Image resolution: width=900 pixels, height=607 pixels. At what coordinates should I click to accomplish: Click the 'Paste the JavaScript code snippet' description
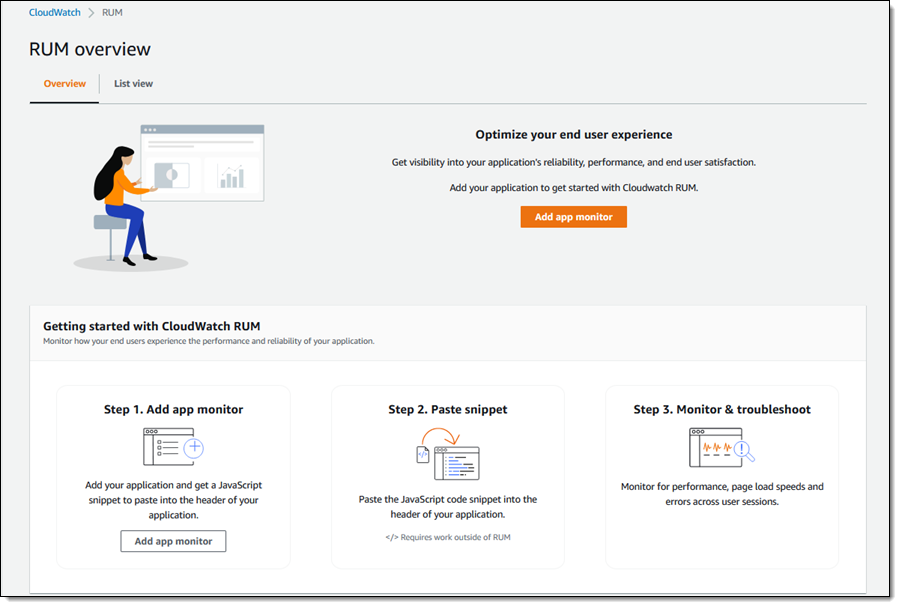448,507
